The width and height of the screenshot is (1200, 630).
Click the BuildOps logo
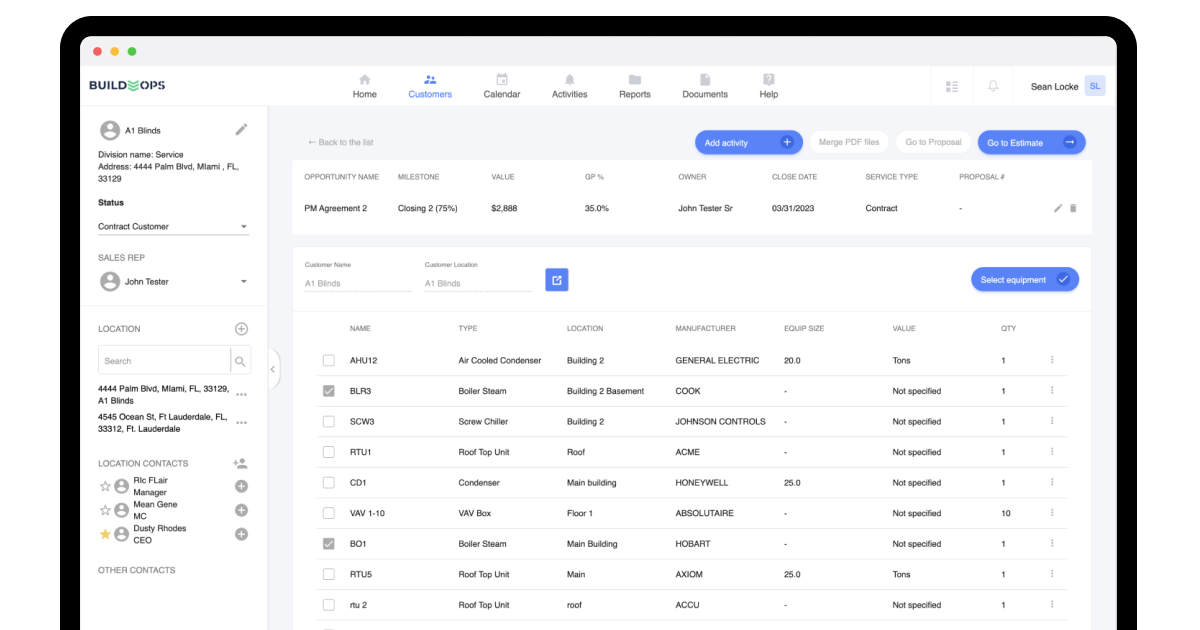coord(127,86)
